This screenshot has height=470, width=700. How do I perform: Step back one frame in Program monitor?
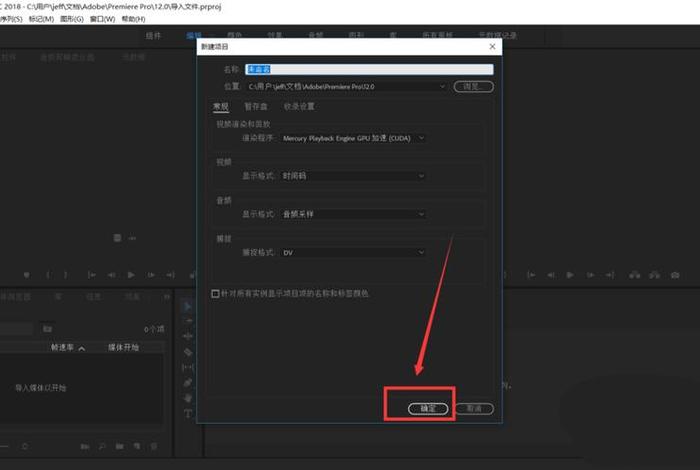(551, 275)
